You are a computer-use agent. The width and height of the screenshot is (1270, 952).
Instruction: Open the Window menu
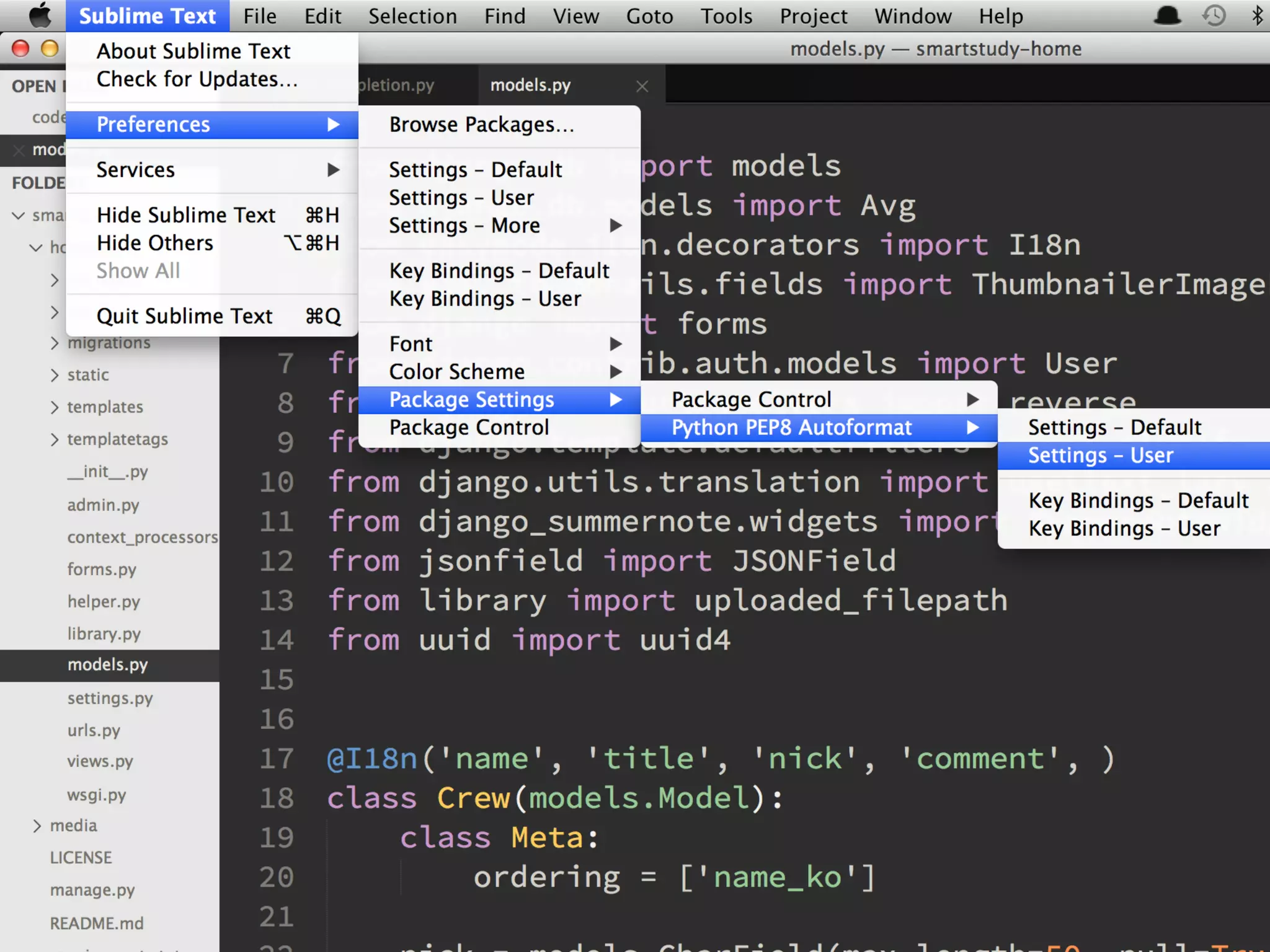coord(913,16)
